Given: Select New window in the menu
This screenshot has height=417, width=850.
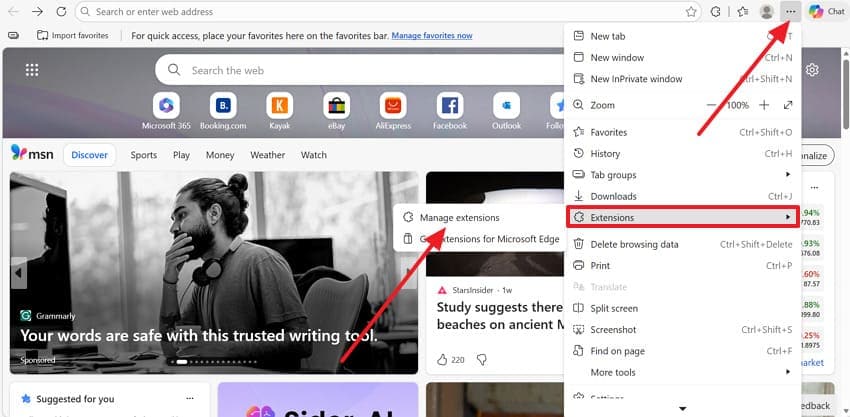Looking at the screenshot, I should (x=682, y=57).
